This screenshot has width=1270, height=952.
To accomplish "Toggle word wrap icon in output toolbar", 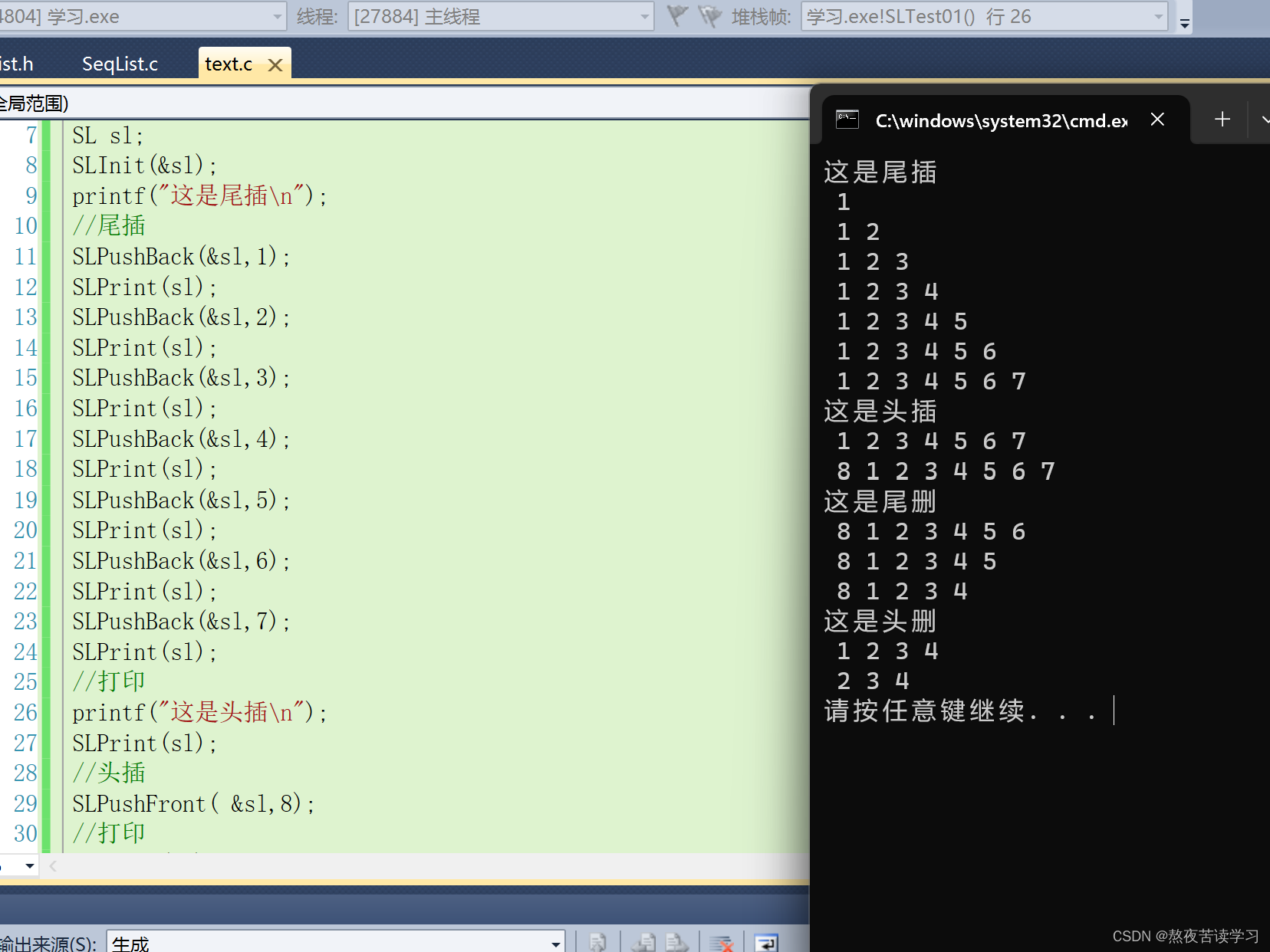I will point(766,942).
